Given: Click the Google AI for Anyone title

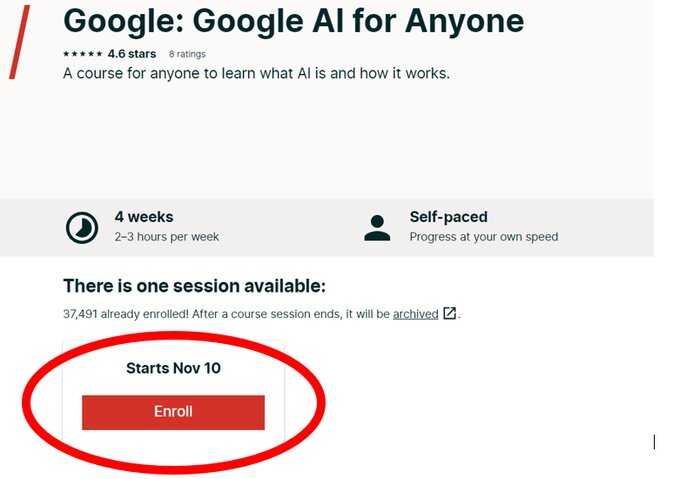Looking at the screenshot, I should [x=294, y=21].
